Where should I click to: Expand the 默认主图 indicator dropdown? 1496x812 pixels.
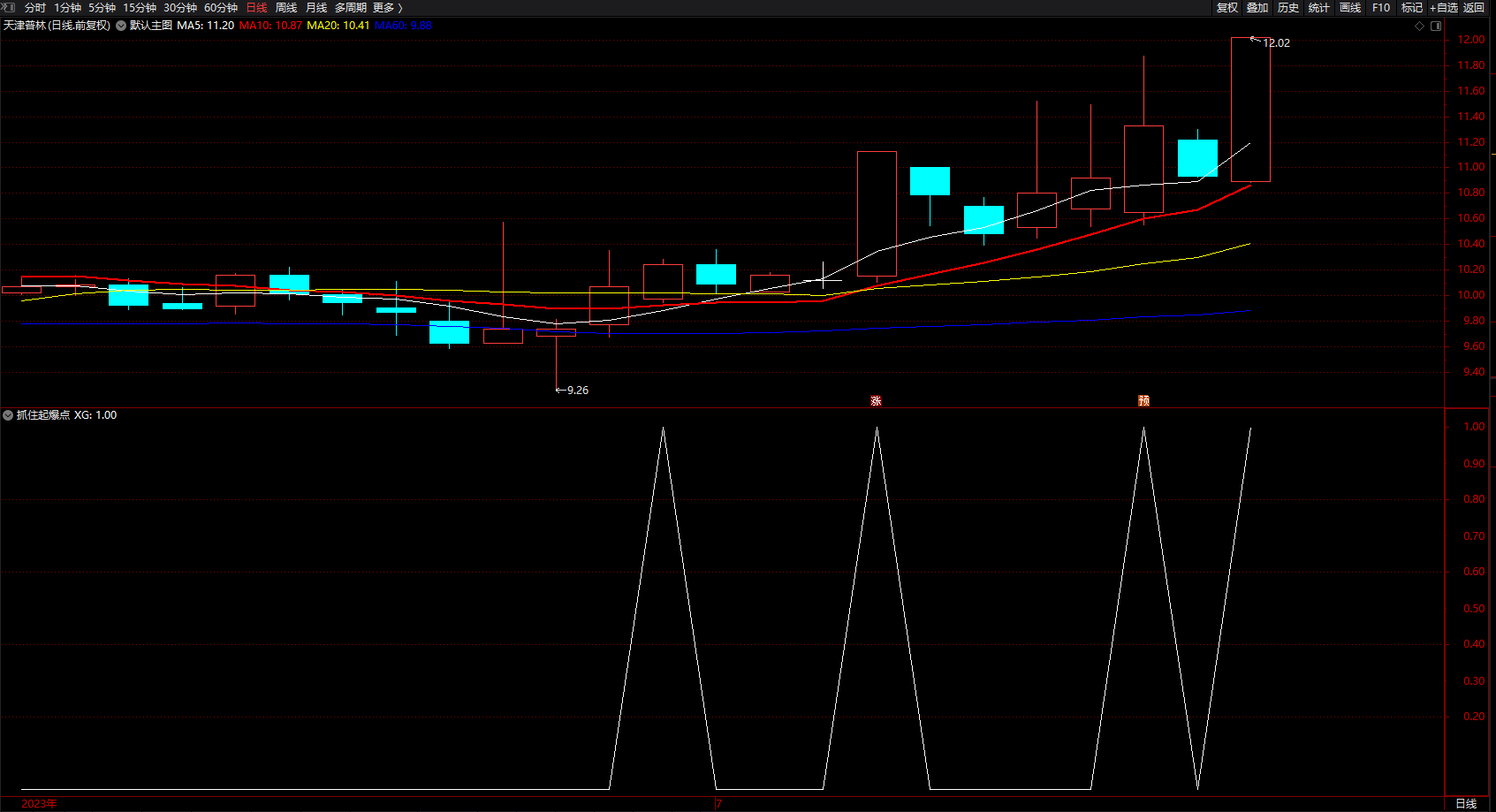tap(121, 26)
